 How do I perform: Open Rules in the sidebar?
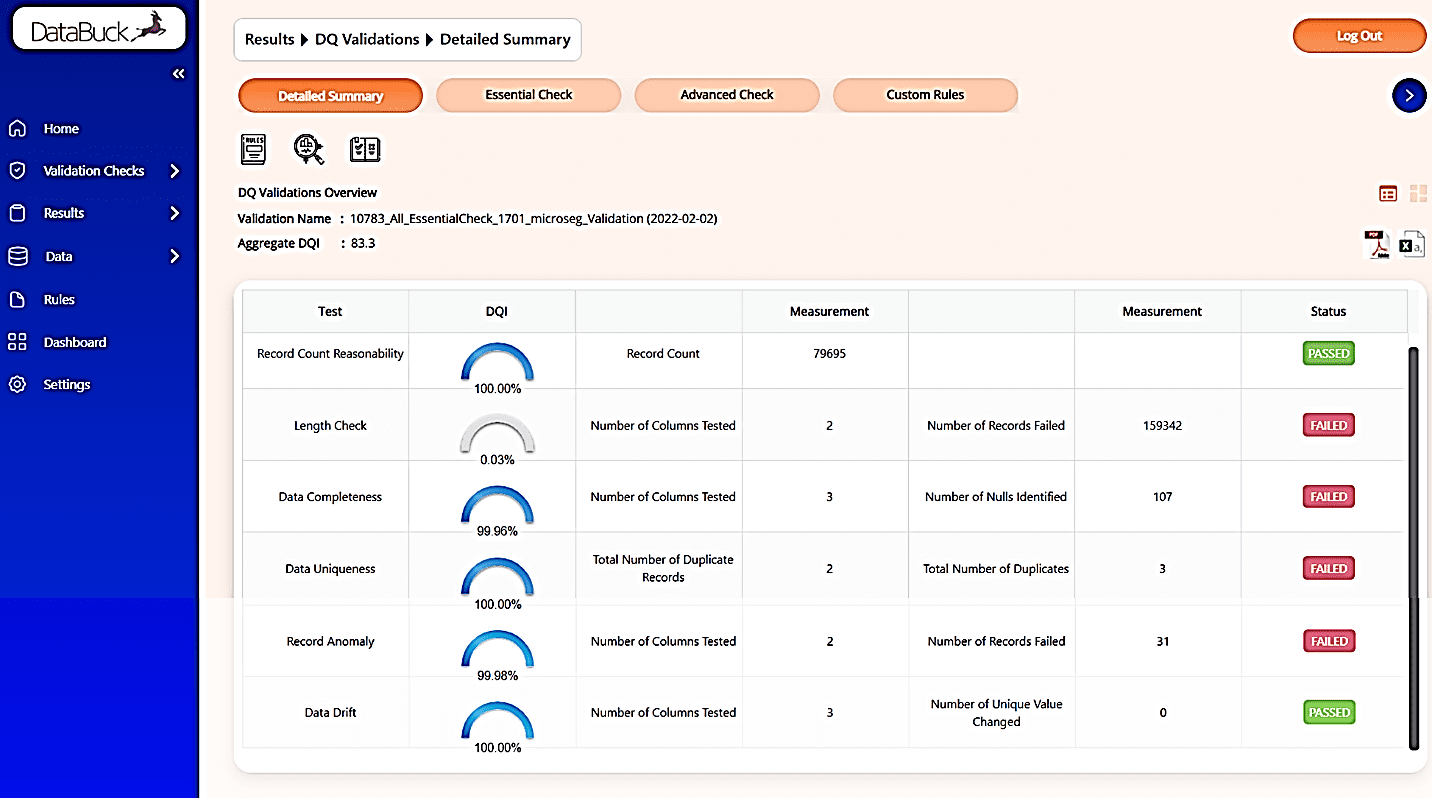click(59, 299)
